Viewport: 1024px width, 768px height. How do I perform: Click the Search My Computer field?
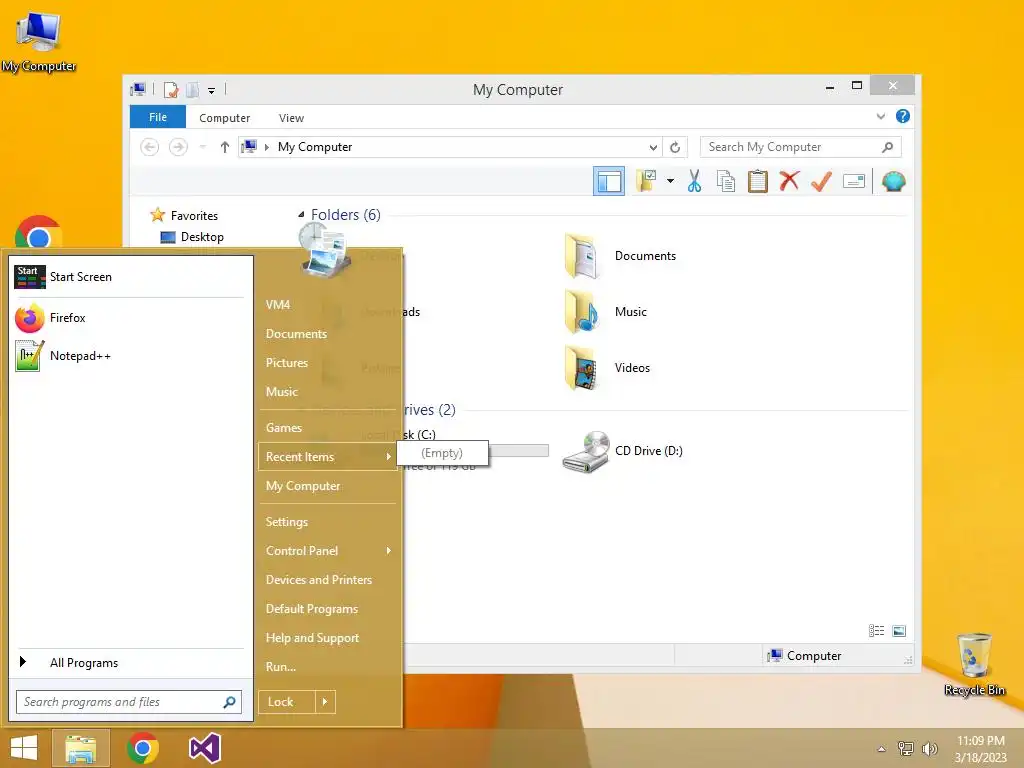(x=801, y=147)
